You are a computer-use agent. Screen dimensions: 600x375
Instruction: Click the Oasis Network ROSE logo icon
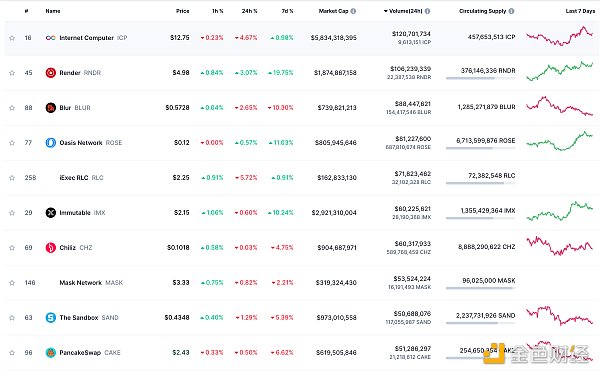51,143
